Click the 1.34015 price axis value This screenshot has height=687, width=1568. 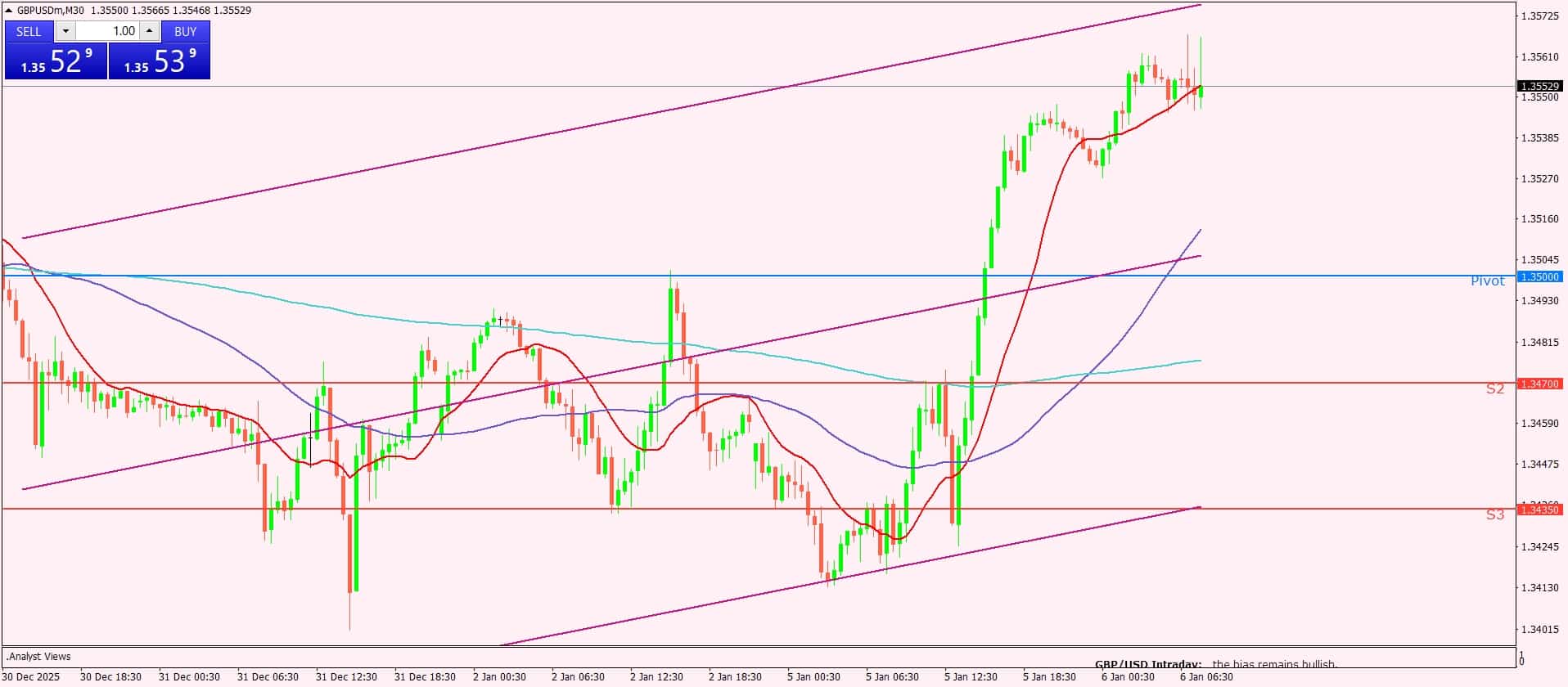point(1539,629)
